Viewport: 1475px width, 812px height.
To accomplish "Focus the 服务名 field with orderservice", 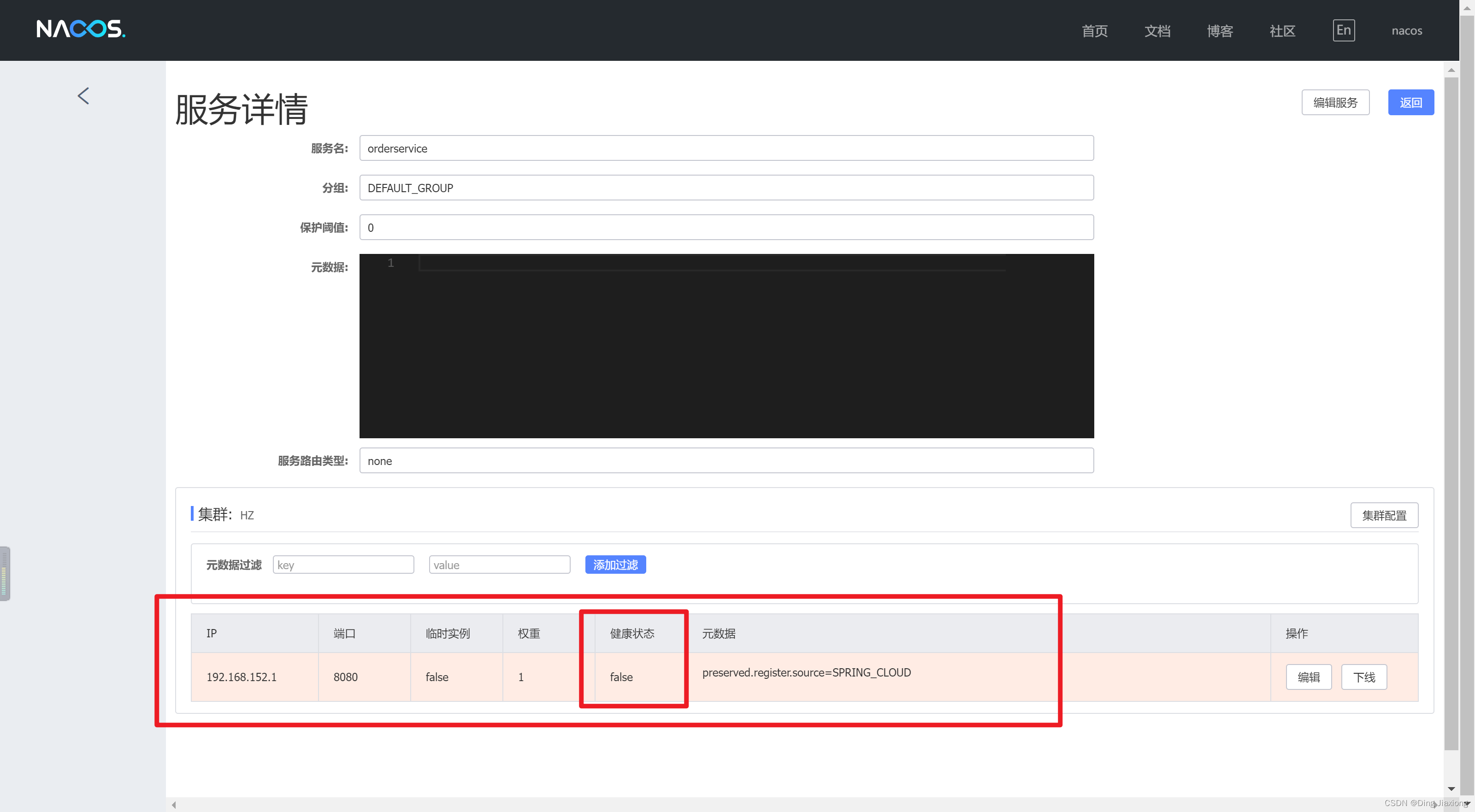I will pos(726,148).
